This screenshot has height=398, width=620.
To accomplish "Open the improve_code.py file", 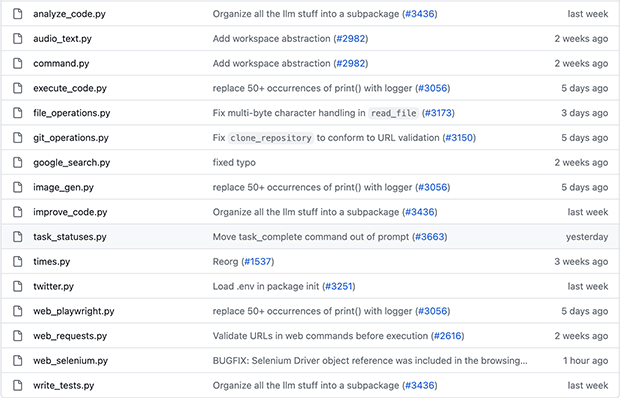I will 70,212.
